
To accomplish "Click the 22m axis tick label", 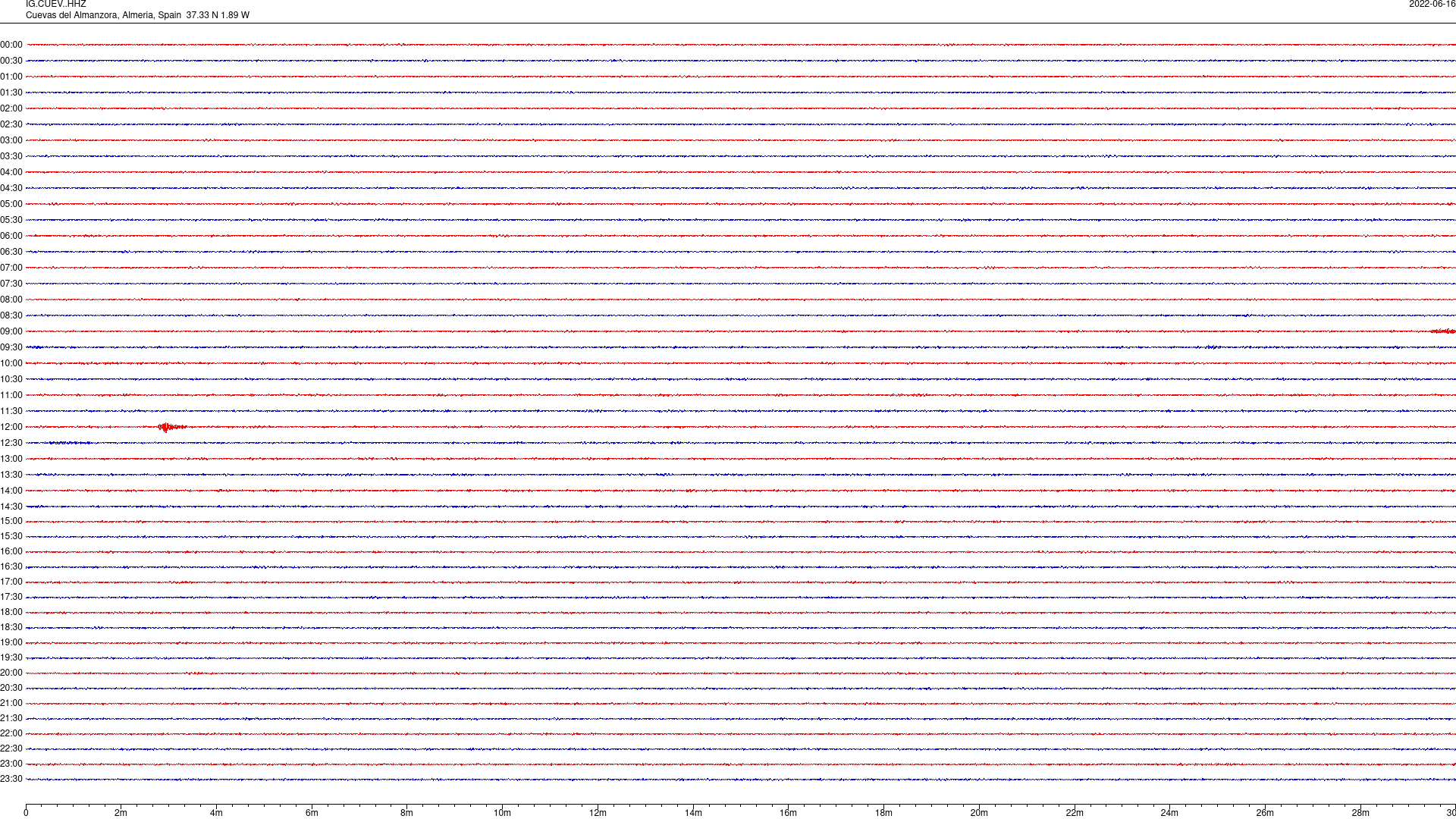I will point(1075,813).
